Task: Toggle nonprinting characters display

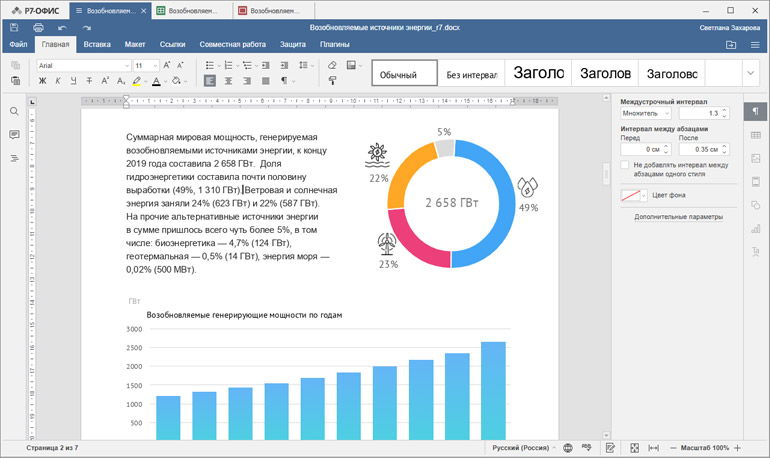Action: [x=286, y=81]
